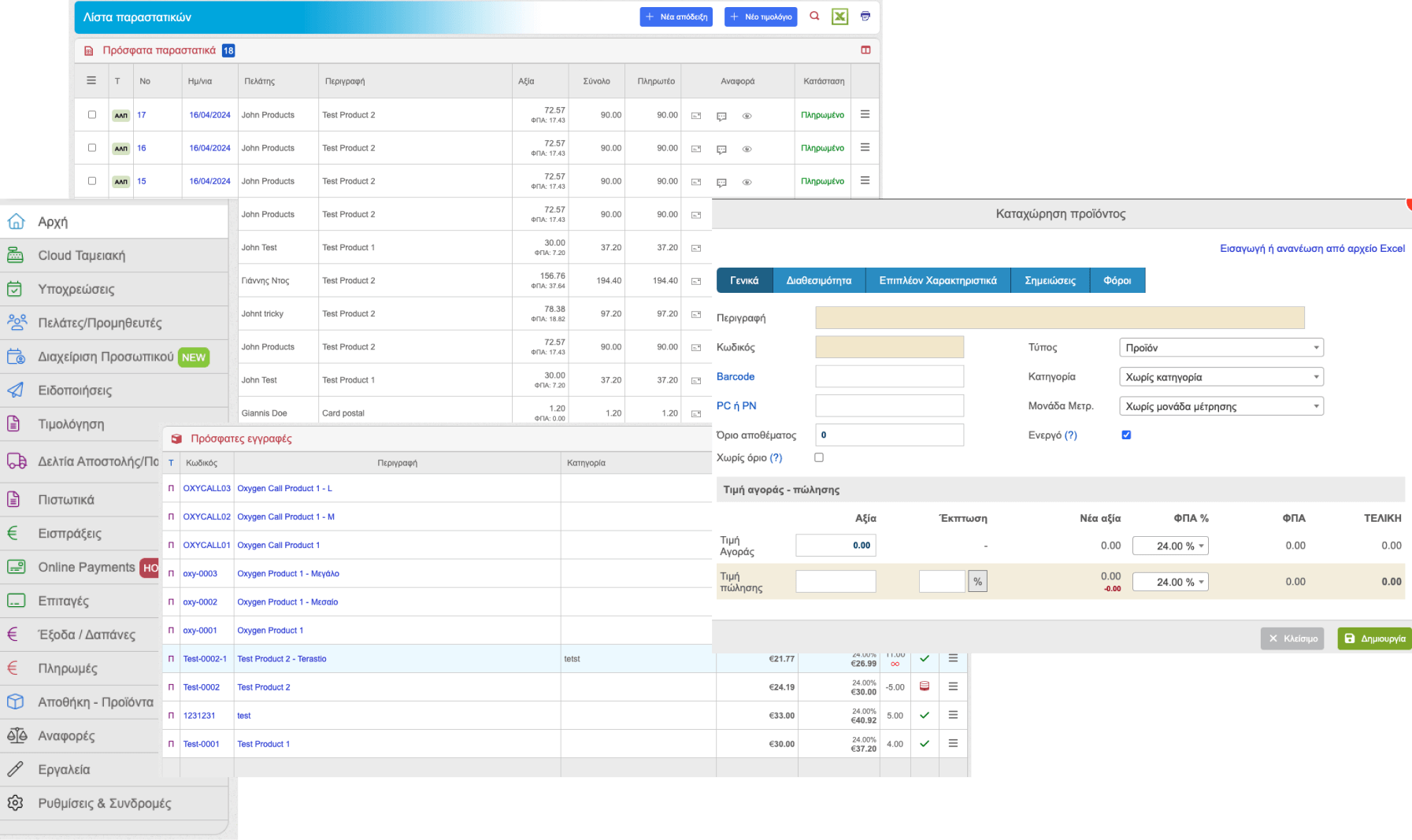The width and height of the screenshot is (1412, 840).
Task: Open the Κατηγορία dropdown Χωρίς κατηγορία
Action: 1221,376
